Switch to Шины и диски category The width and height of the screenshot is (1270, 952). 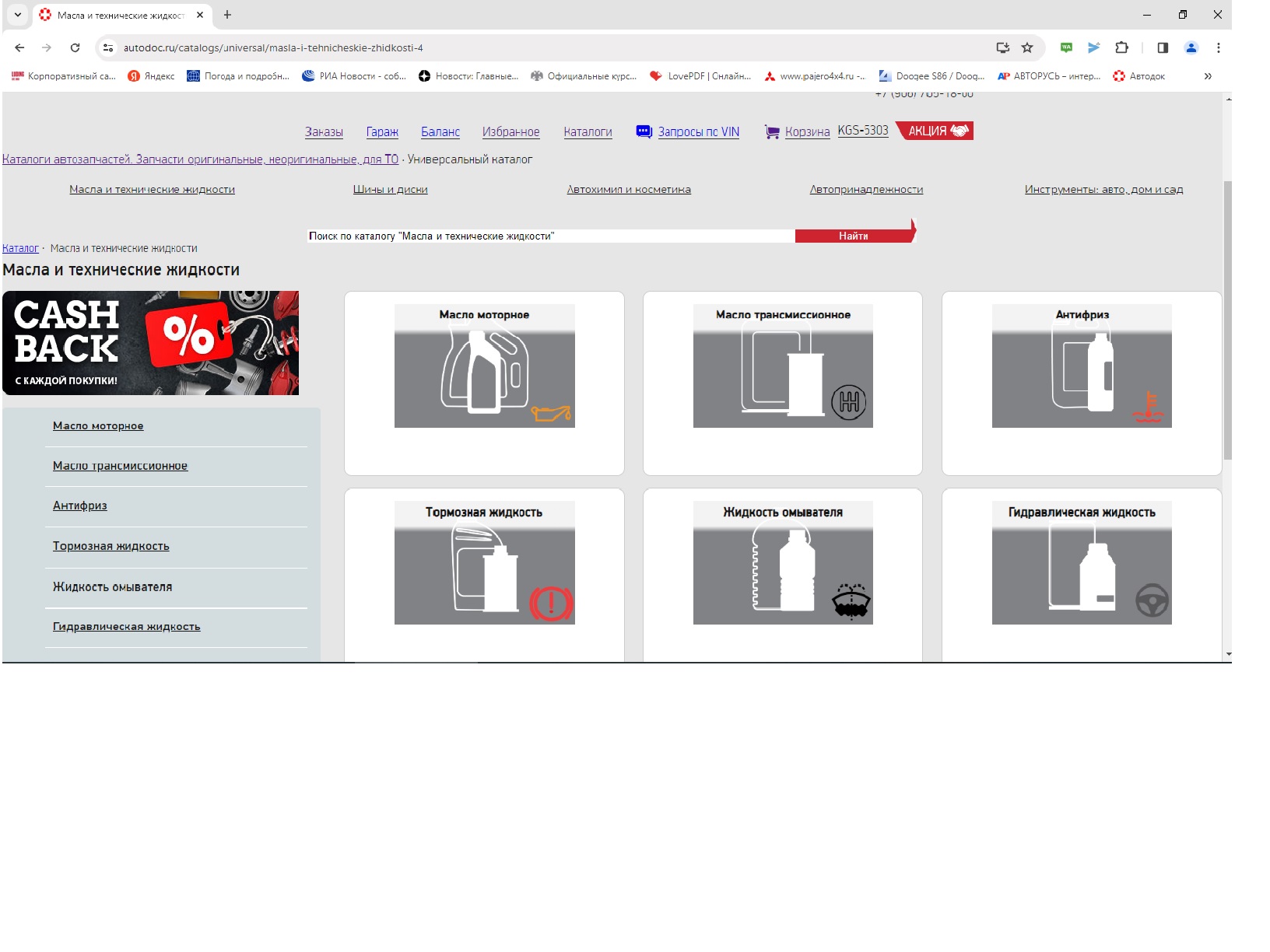click(391, 189)
